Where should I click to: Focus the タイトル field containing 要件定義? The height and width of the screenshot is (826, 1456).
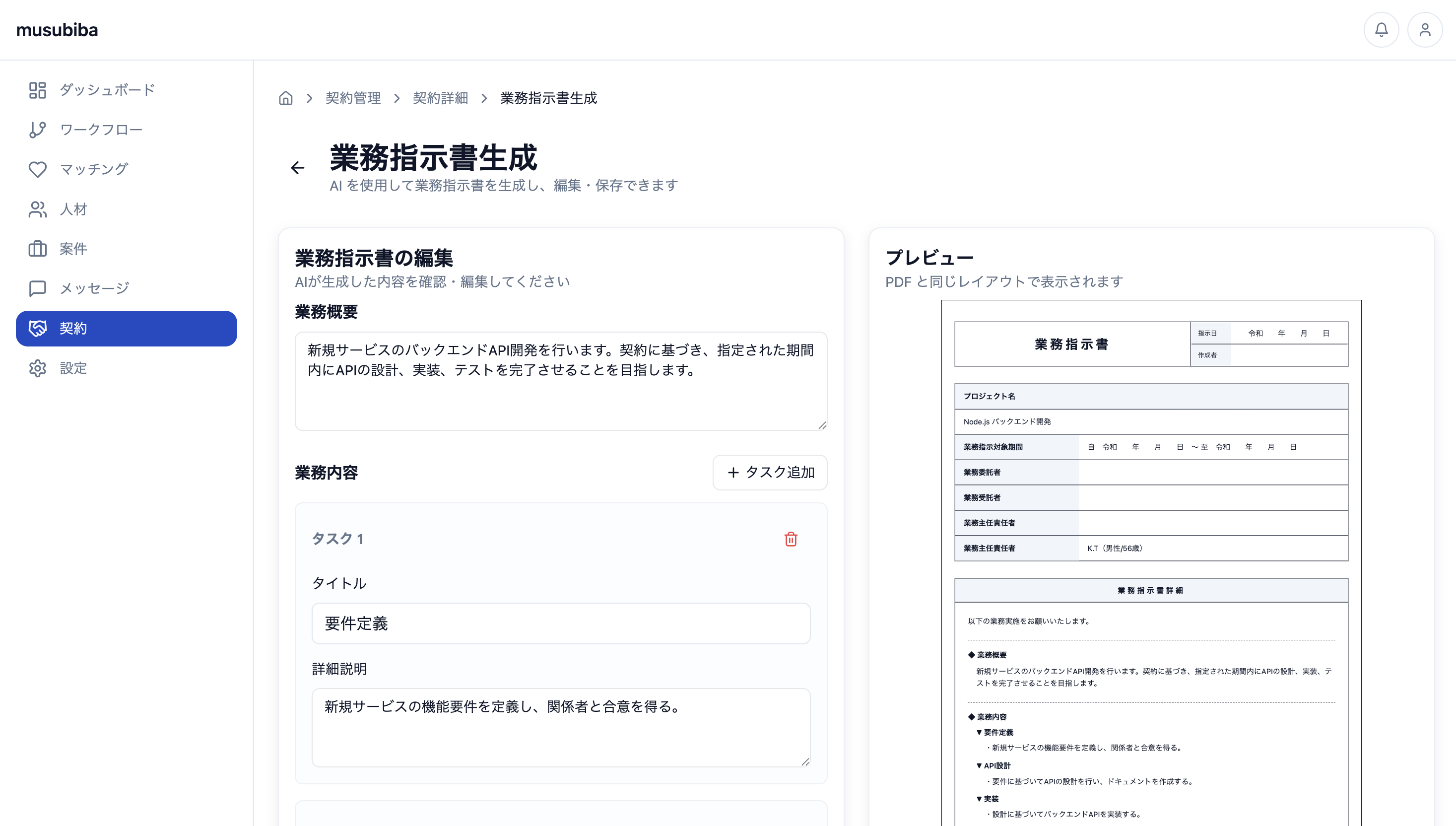[x=560, y=623]
